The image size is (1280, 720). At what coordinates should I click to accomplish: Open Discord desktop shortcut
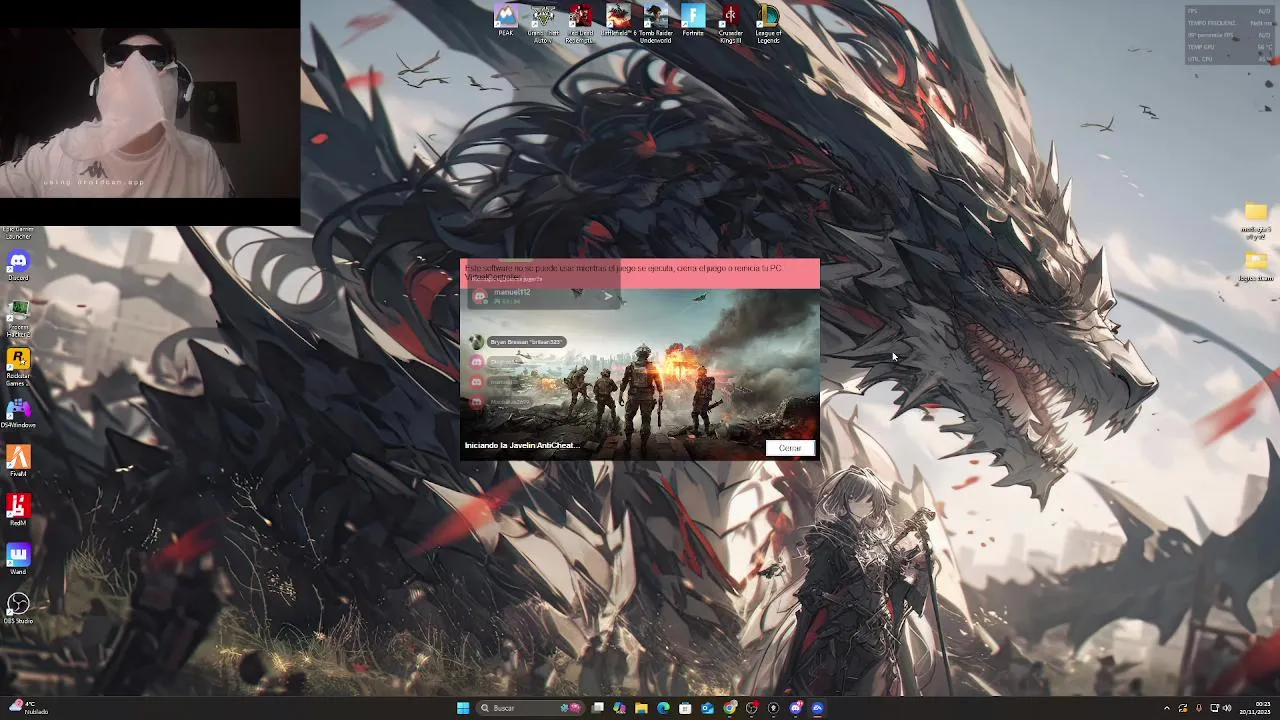pos(18,267)
